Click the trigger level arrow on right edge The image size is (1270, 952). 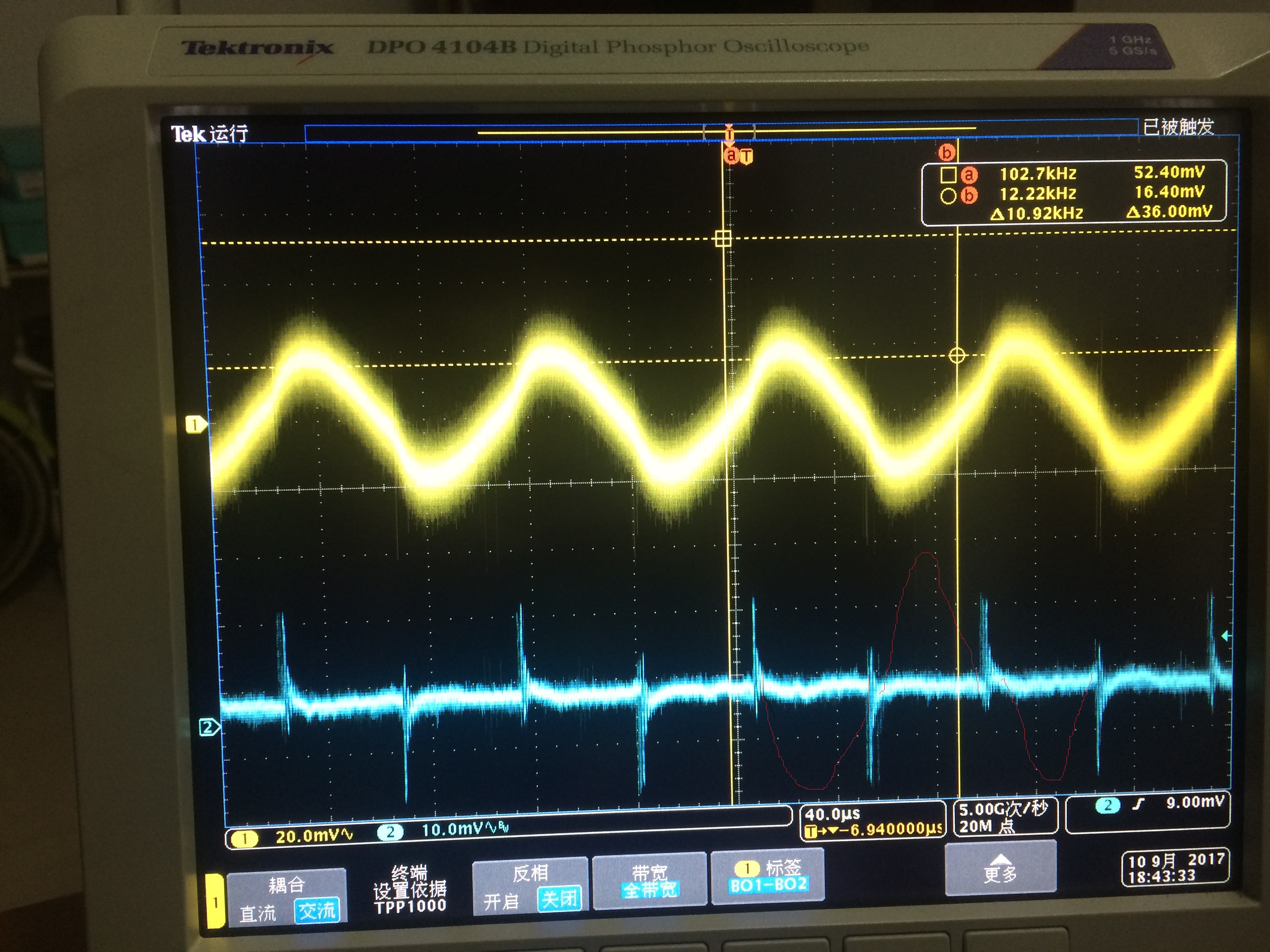click(1226, 636)
